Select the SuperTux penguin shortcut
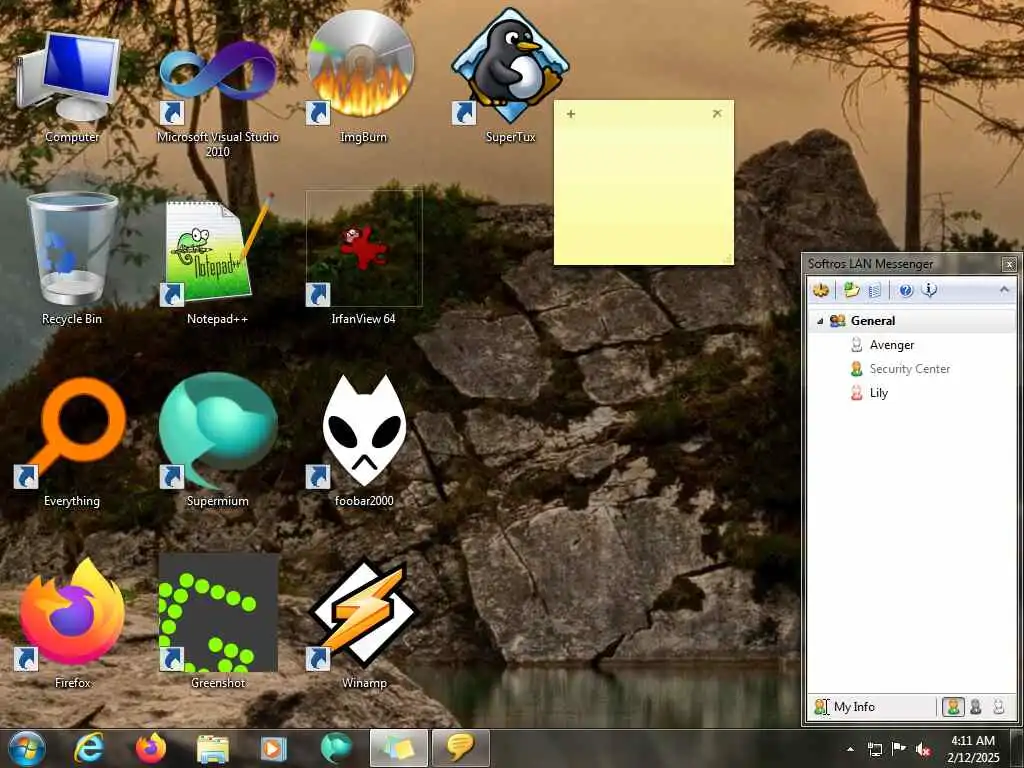 (510, 77)
